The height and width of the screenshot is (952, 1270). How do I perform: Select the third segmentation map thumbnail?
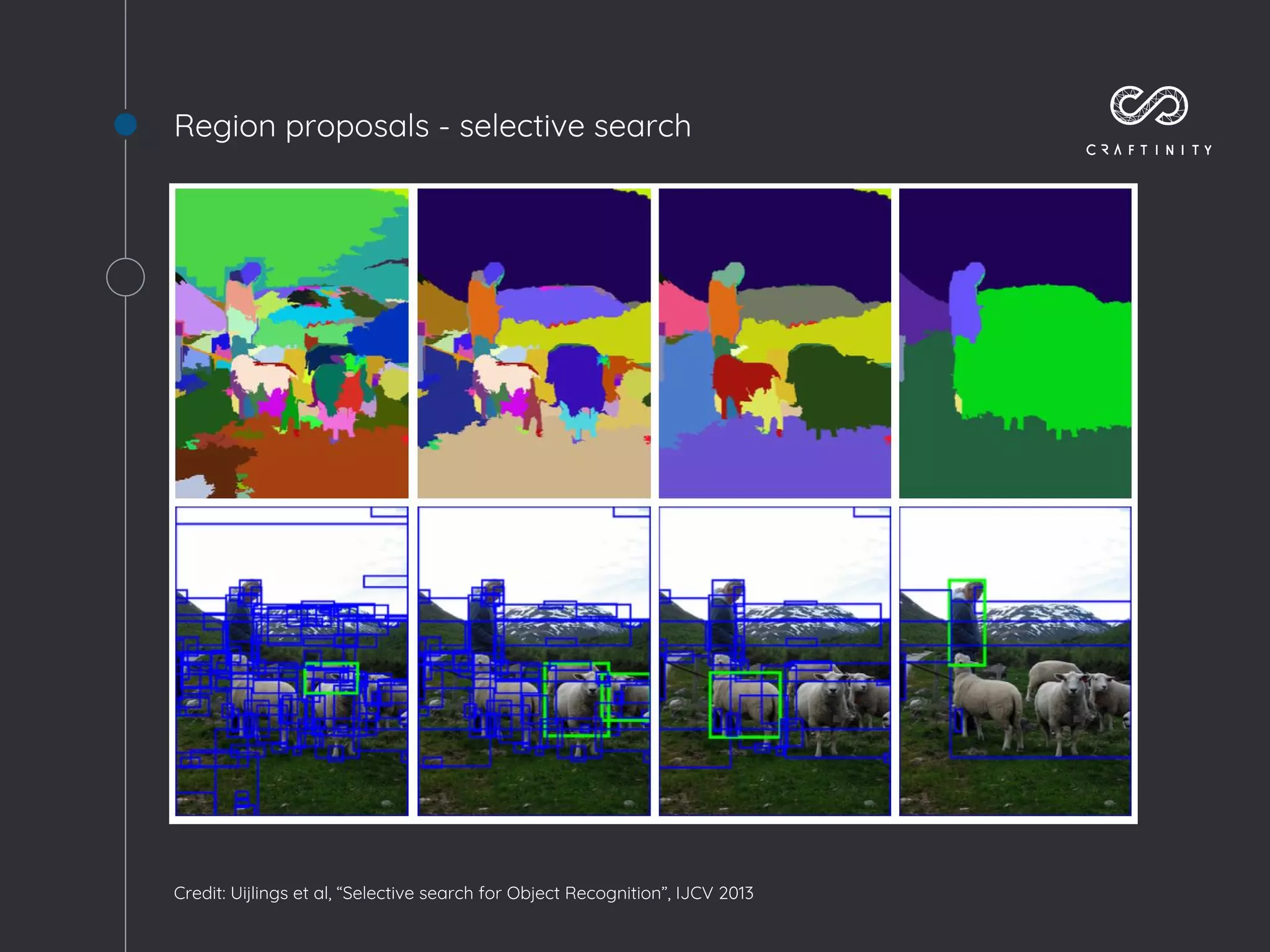coord(775,343)
